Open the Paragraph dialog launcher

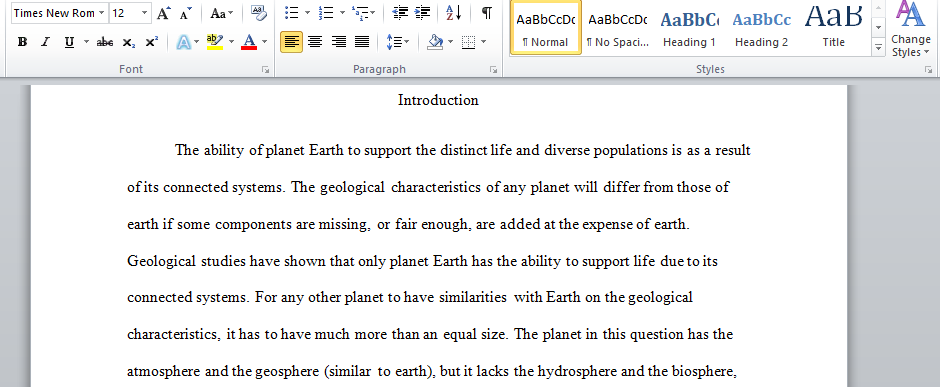click(x=493, y=69)
